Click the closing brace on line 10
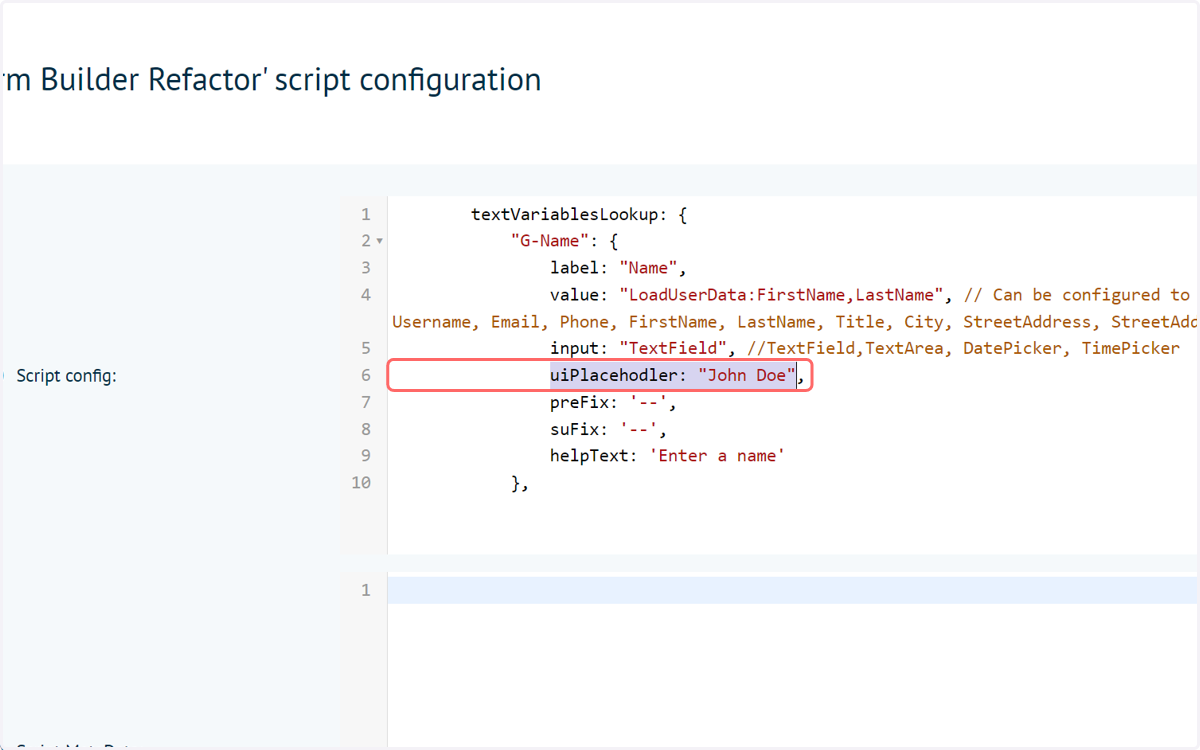This screenshot has width=1200, height=750. click(520, 483)
